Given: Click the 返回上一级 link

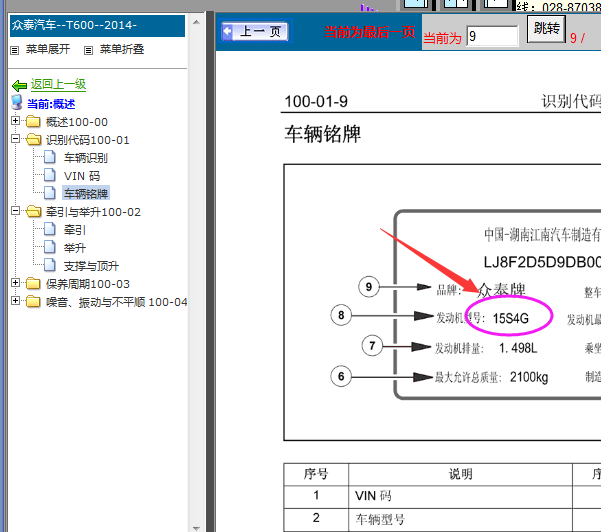Looking at the screenshot, I should pos(58,84).
